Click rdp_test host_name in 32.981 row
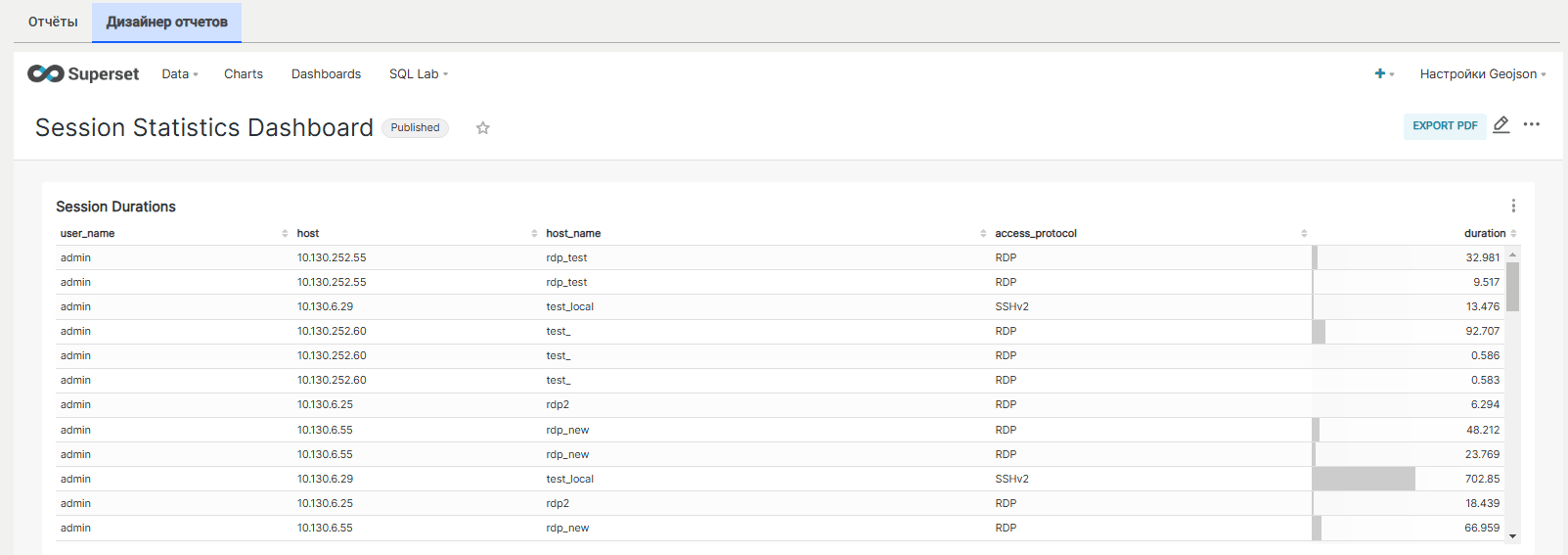Screen dimensions: 1568x555 (x=566, y=257)
